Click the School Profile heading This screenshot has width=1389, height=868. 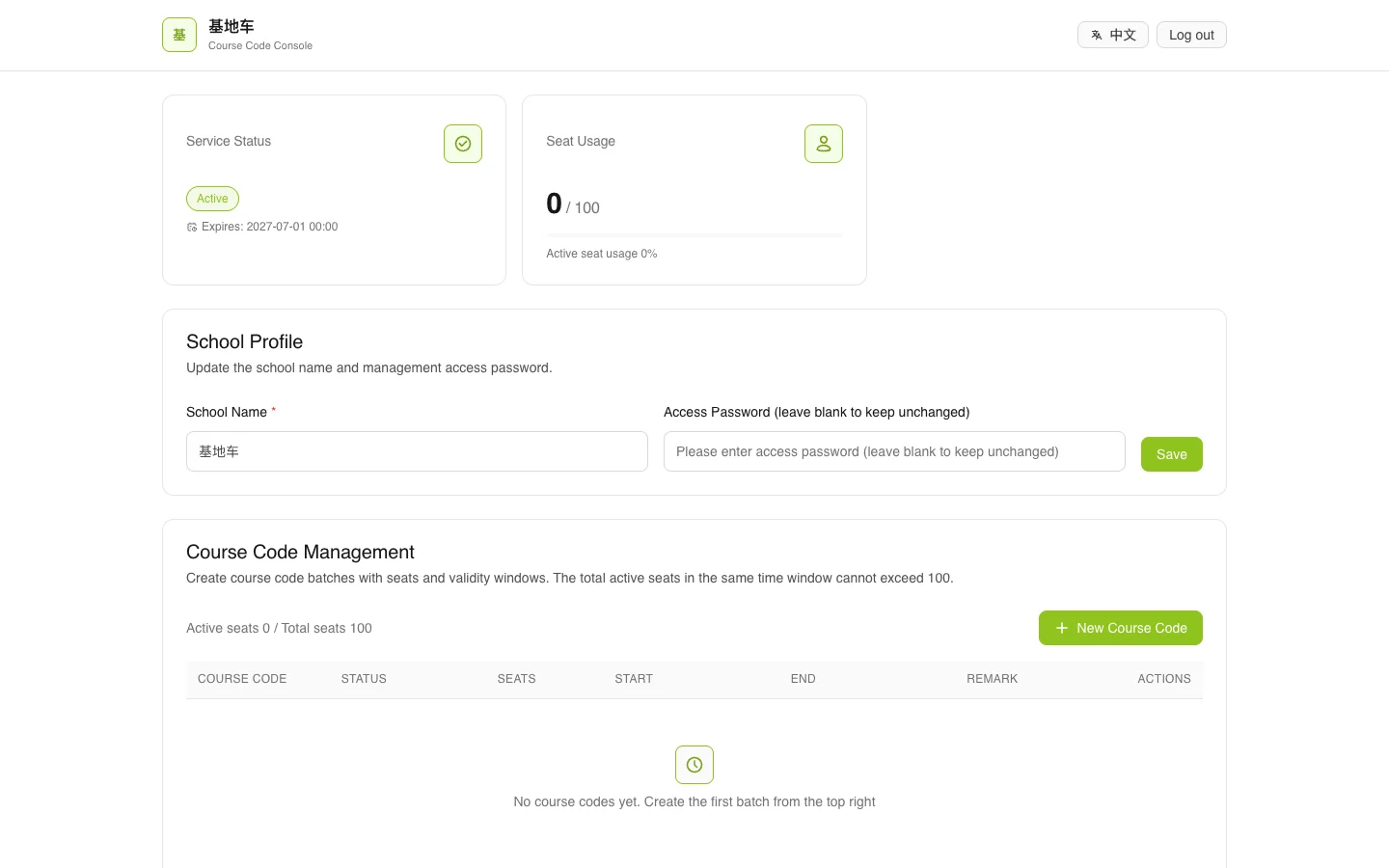244,341
